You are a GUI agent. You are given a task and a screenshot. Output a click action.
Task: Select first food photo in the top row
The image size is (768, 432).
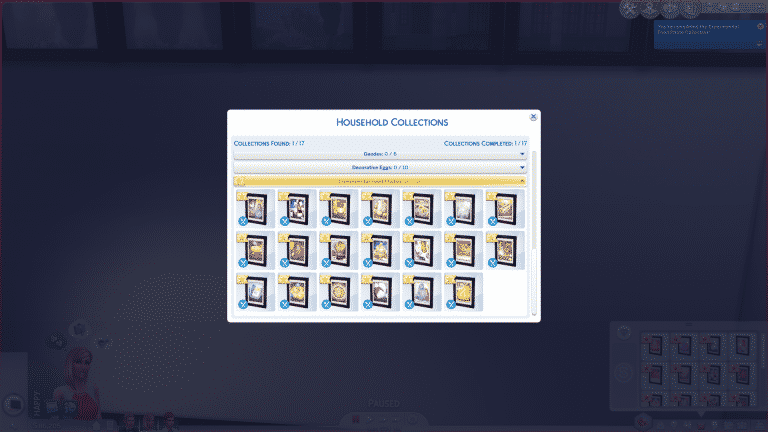point(255,209)
